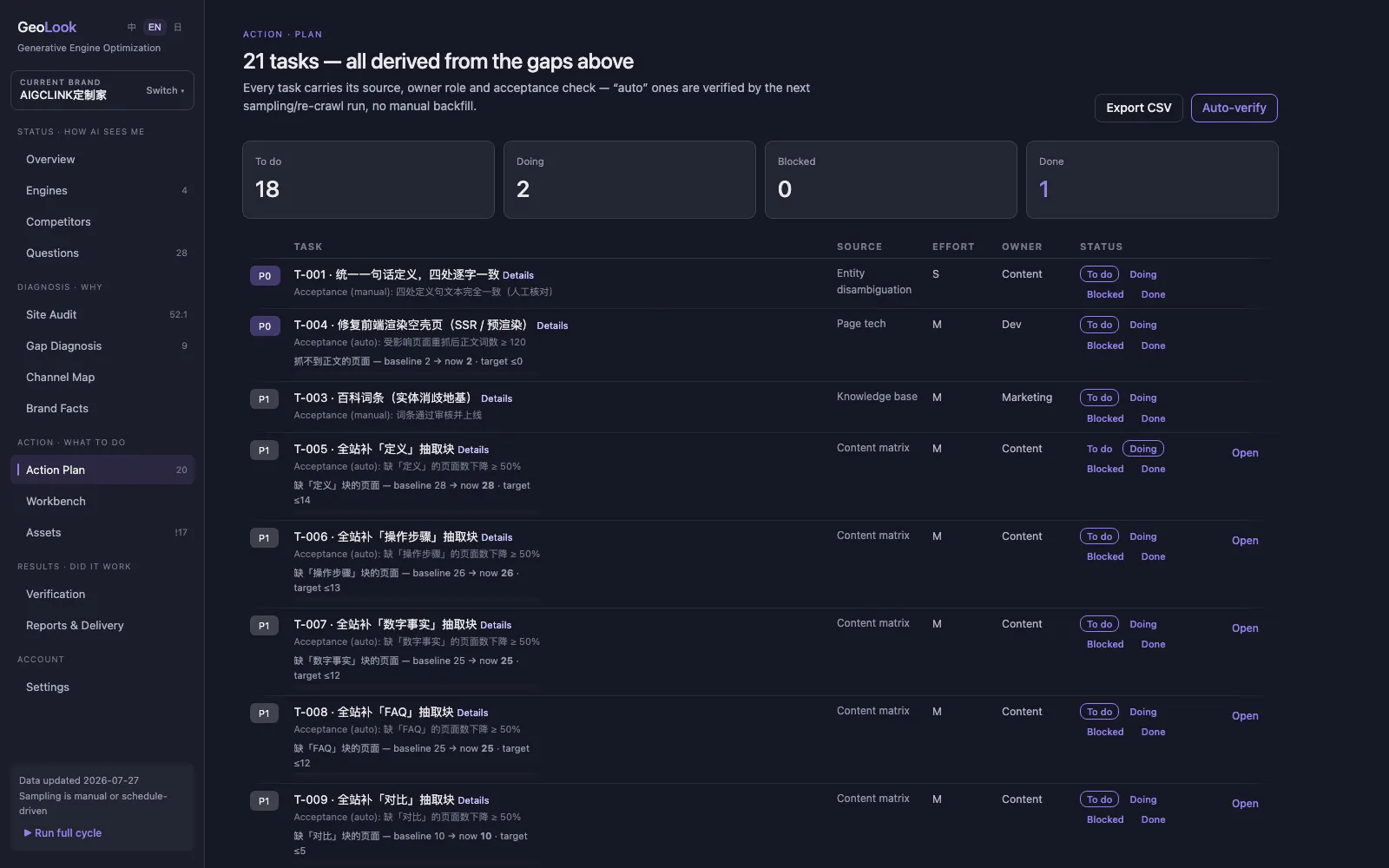Mark T-008 as Done

(x=1153, y=732)
